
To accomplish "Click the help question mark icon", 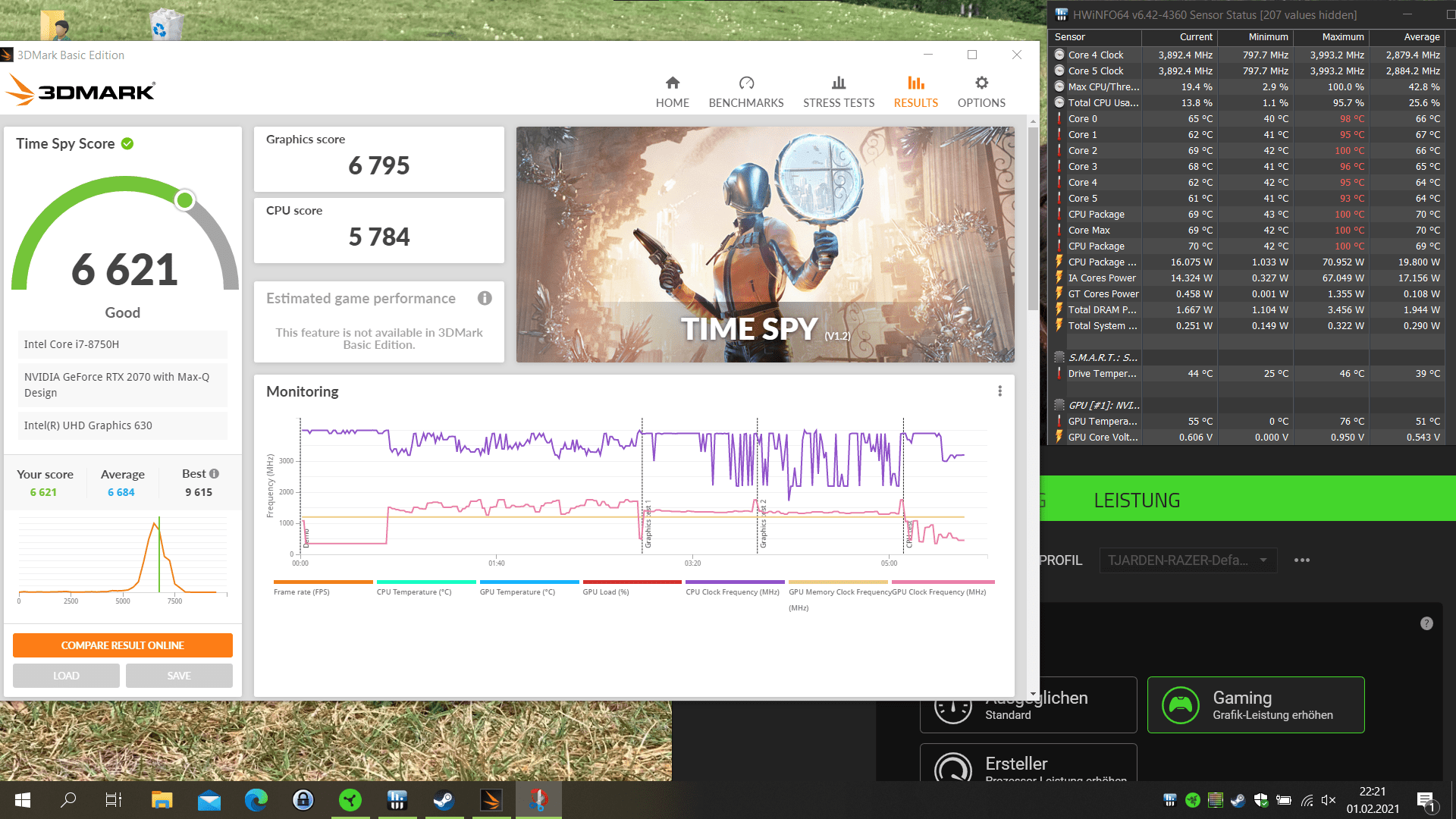I will [1426, 623].
